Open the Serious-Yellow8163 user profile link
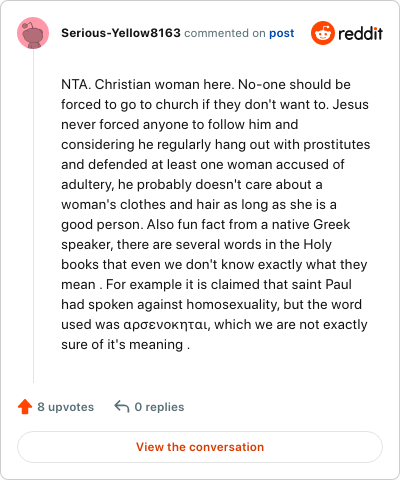The image size is (400, 480). [x=121, y=33]
